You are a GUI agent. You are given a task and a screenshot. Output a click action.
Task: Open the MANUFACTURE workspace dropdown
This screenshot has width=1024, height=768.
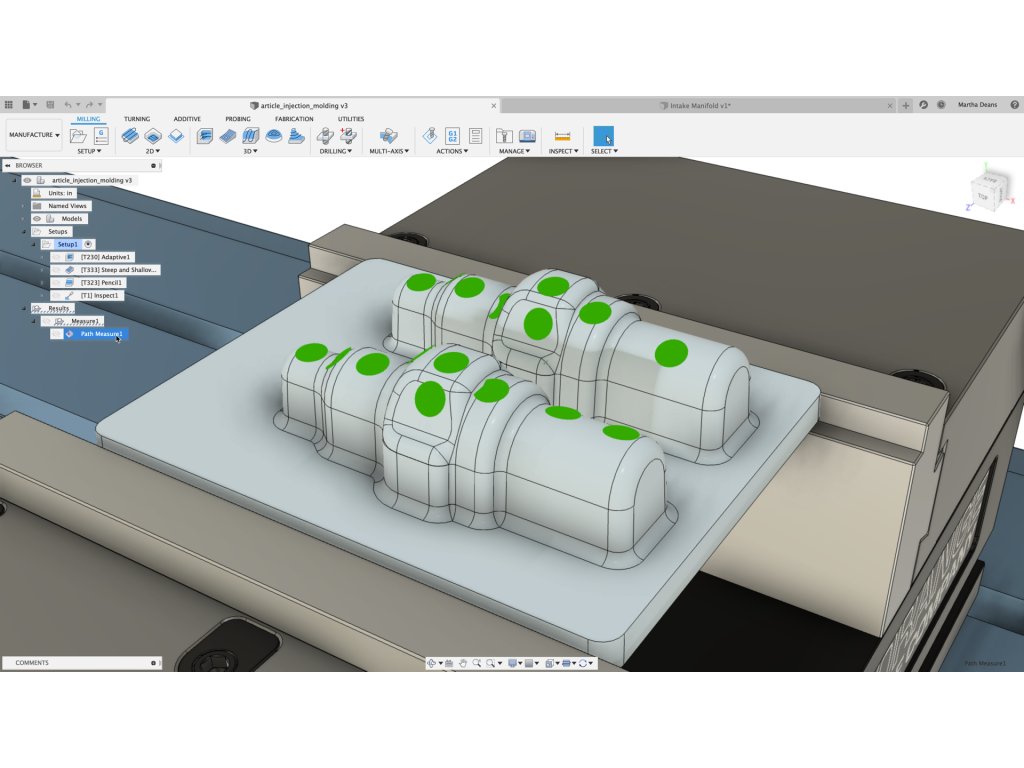(34, 135)
